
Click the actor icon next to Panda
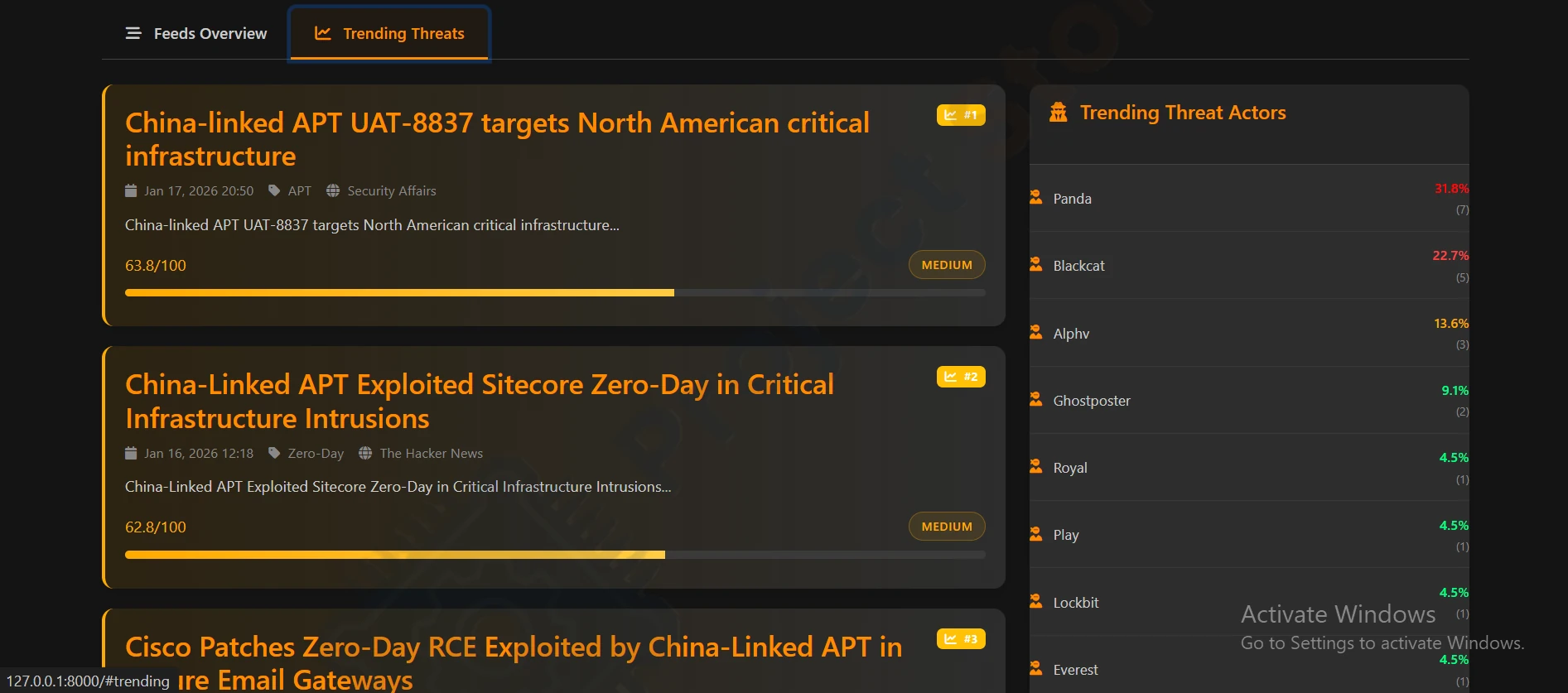1035,197
